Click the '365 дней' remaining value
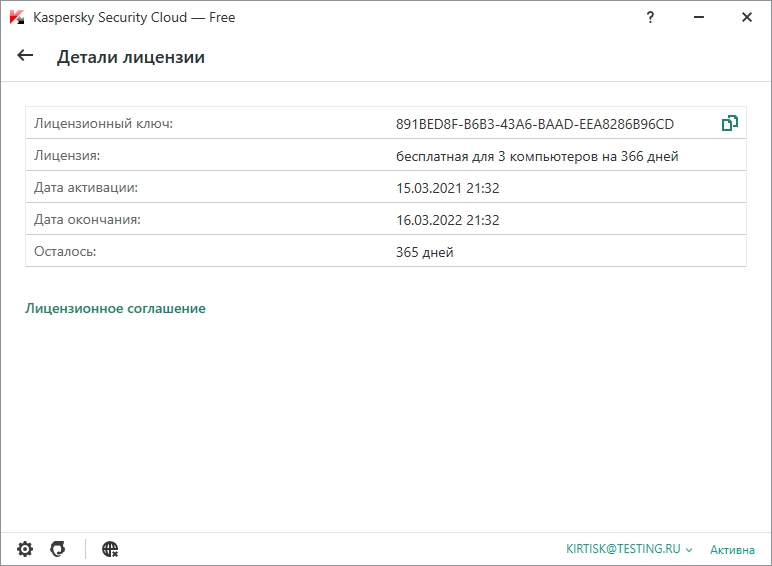The width and height of the screenshot is (772, 566). tap(424, 252)
